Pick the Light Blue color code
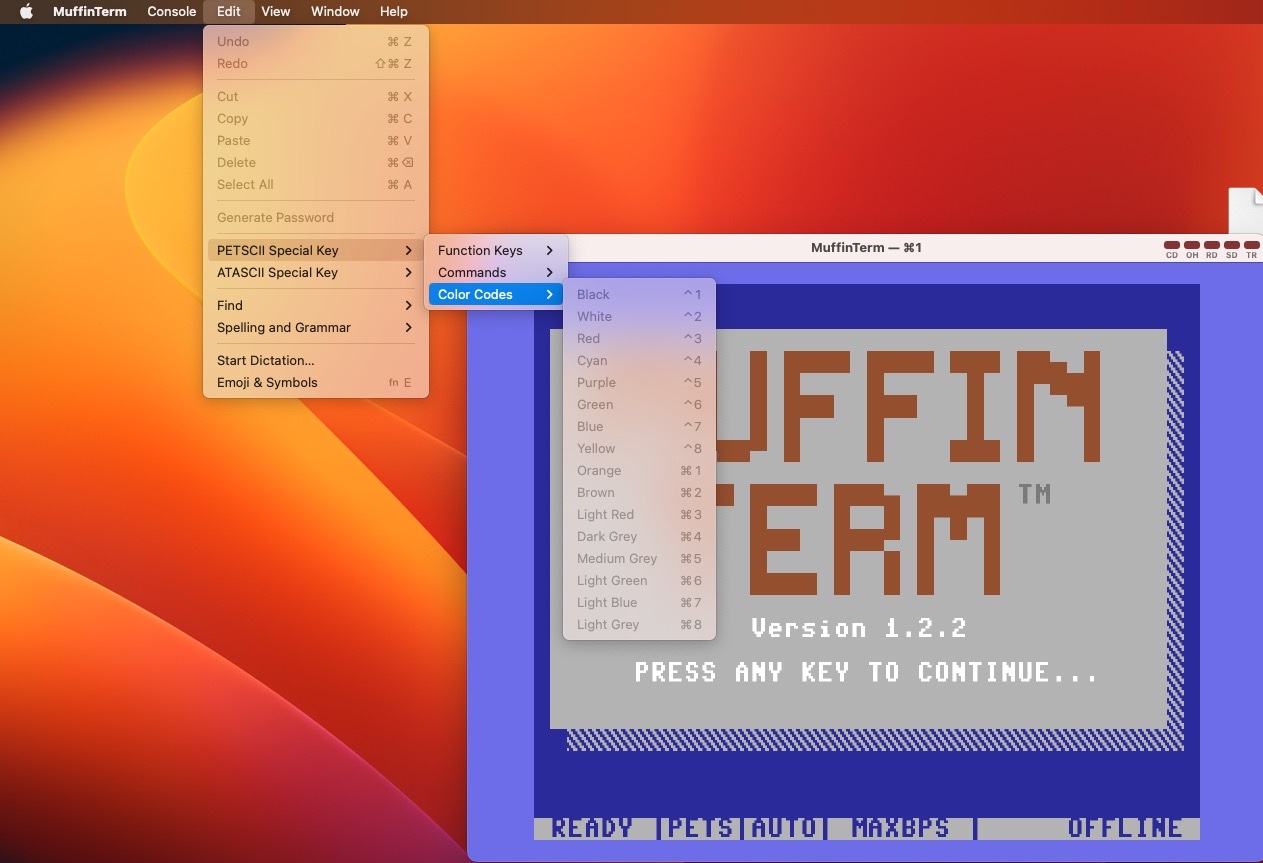 (x=640, y=602)
